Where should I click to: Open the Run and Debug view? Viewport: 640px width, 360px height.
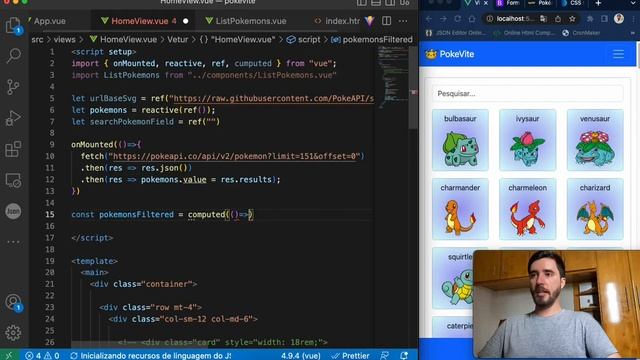[13, 118]
